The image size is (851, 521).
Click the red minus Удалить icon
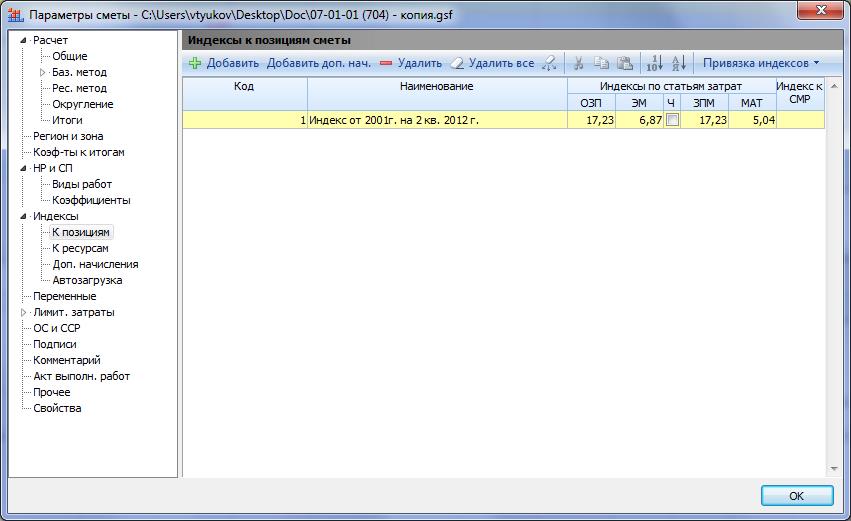click(x=386, y=63)
